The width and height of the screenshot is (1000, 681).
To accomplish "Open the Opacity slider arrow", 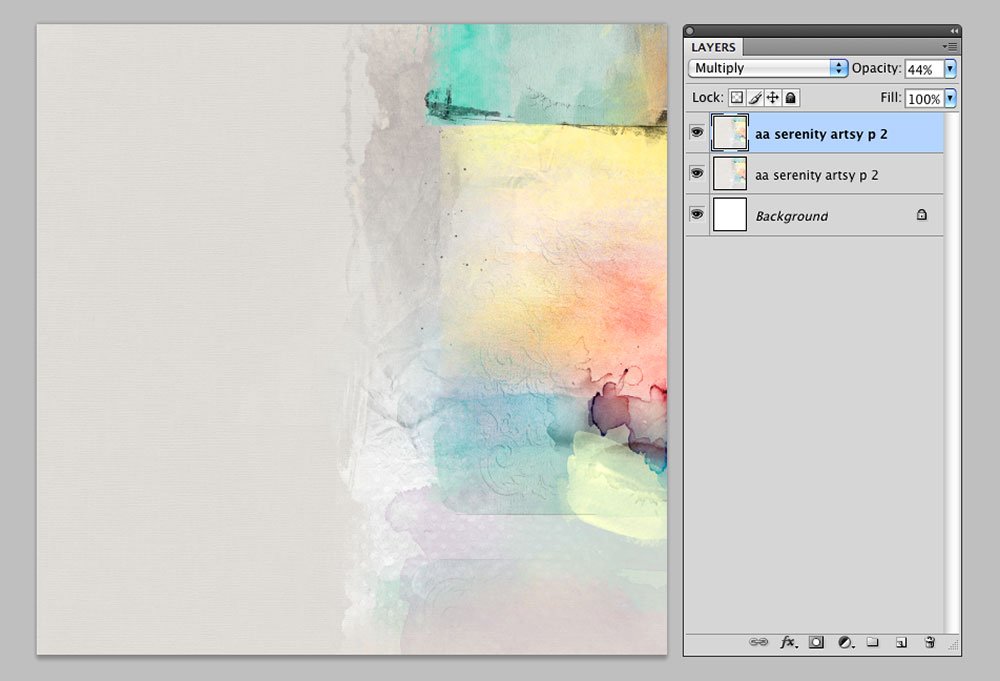I will (x=950, y=68).
